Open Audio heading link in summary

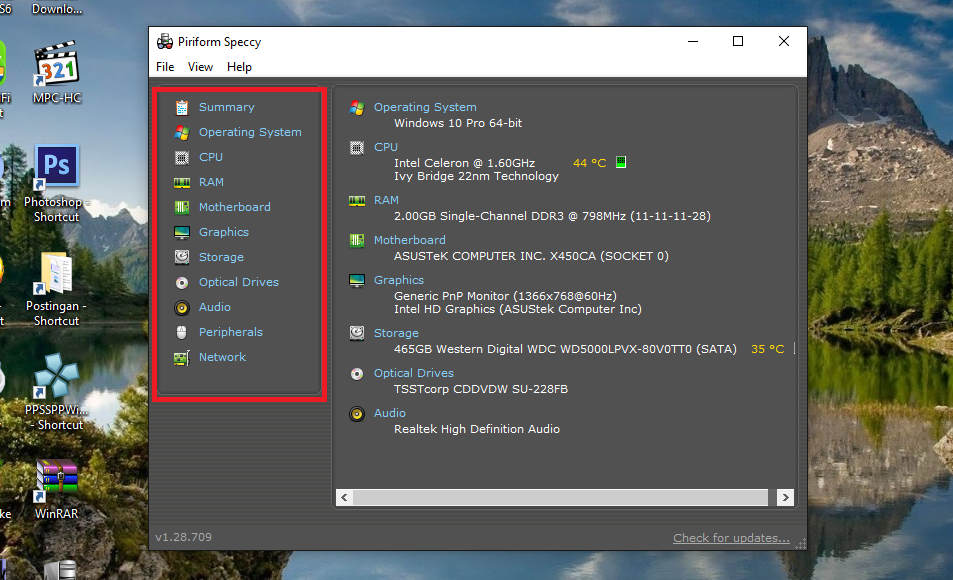pos(390,413)
